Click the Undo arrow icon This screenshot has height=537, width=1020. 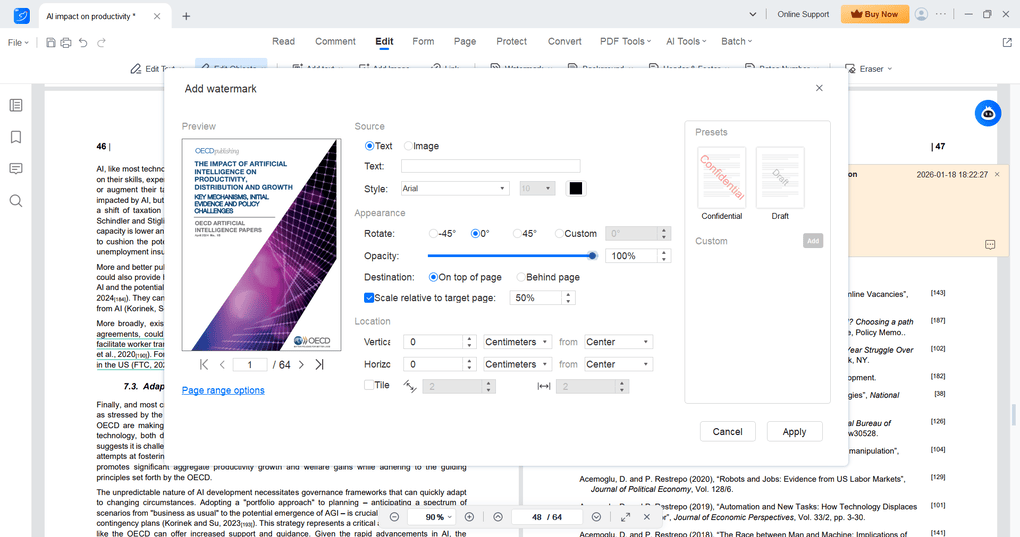click(83, 43)
